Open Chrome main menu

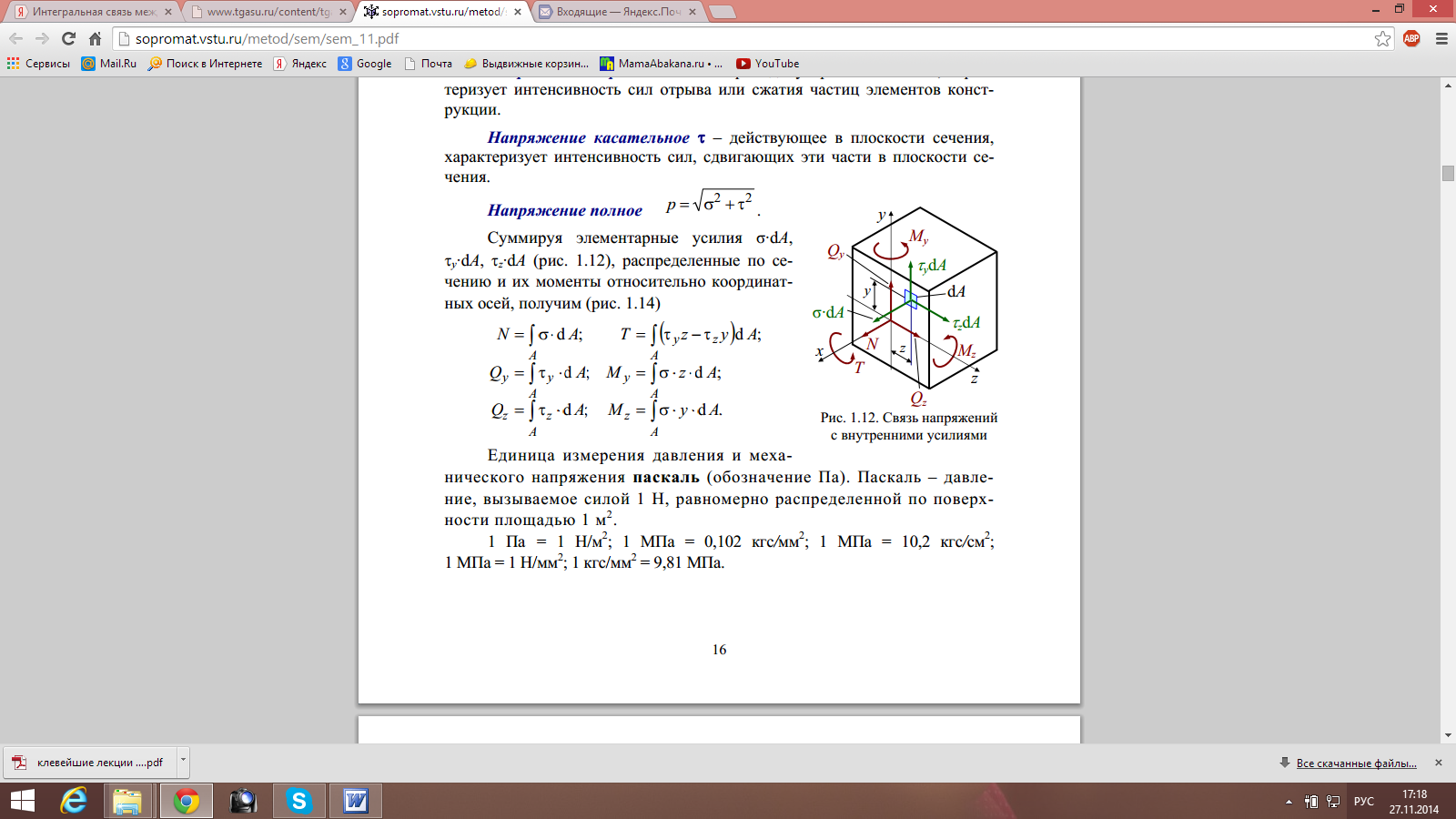(x=1441, y=38)
